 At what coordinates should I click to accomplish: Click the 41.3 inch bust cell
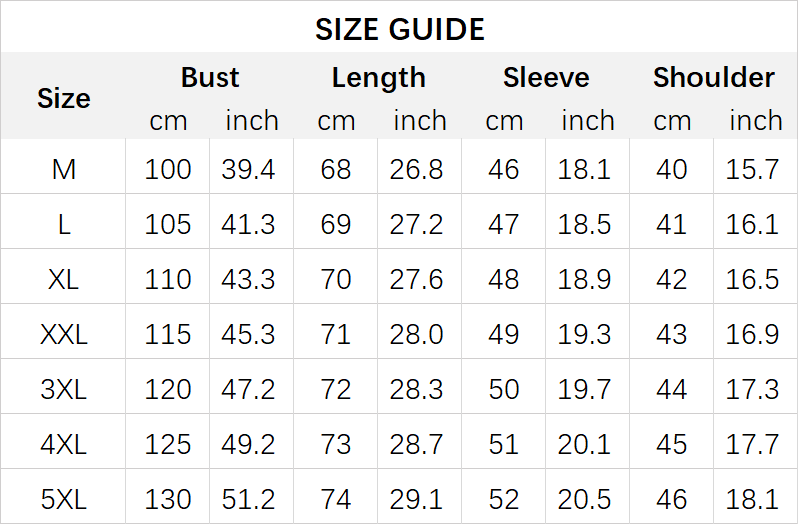coord(249,224)
